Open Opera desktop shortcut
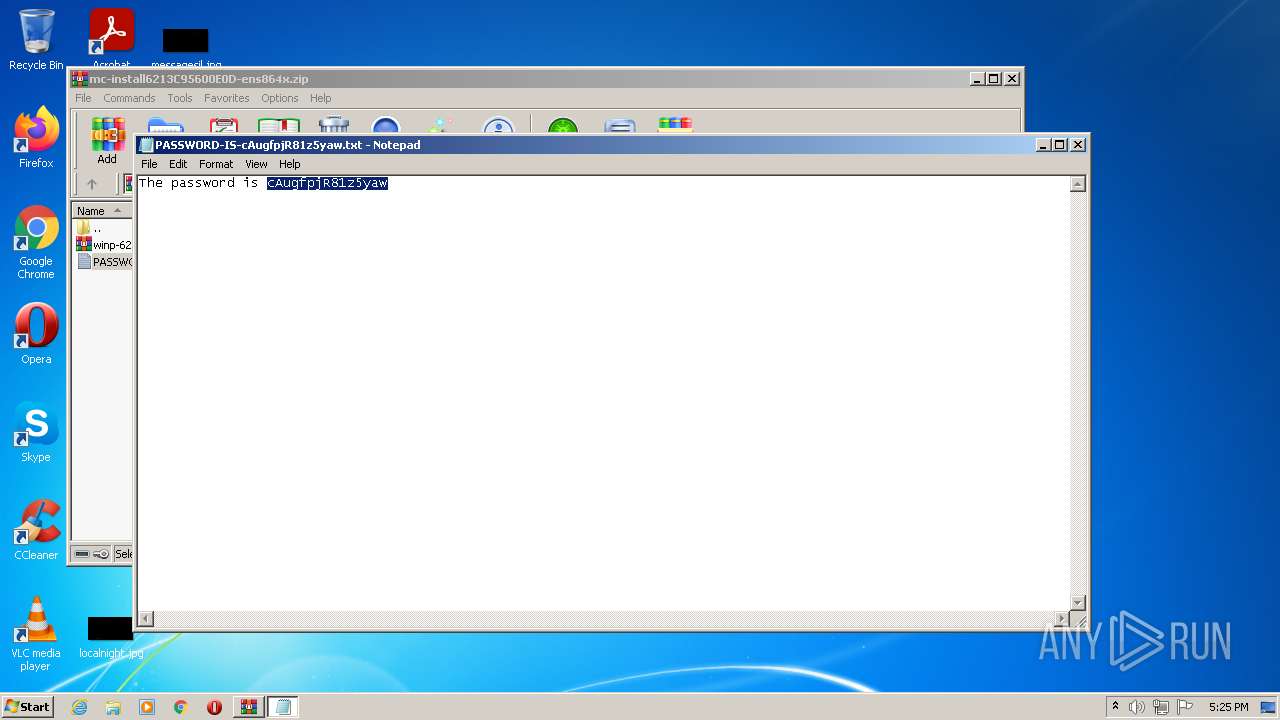The image size is (1280, 720). tap(36, 334)
